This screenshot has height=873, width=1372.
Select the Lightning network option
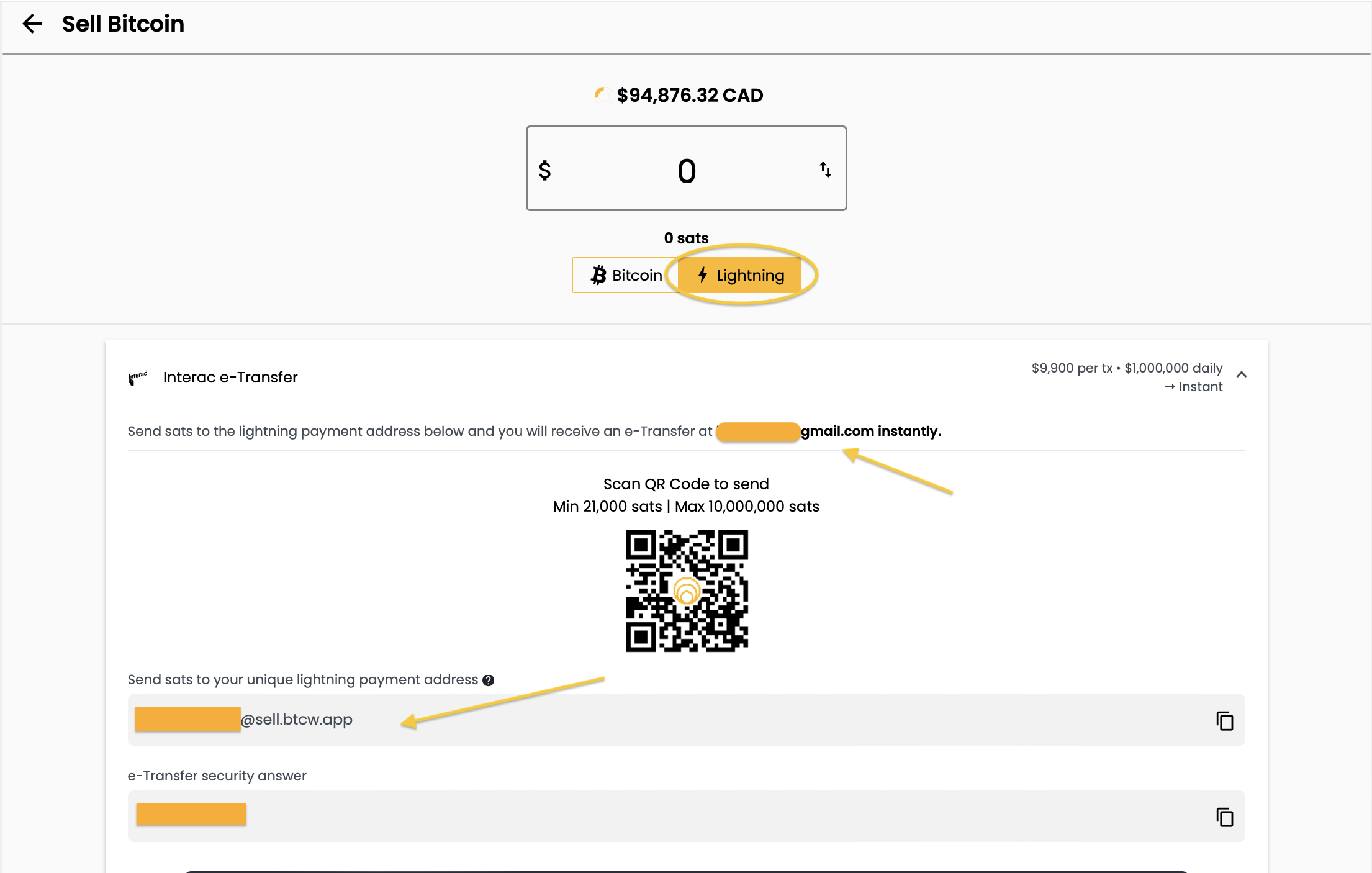pos(740,275)
